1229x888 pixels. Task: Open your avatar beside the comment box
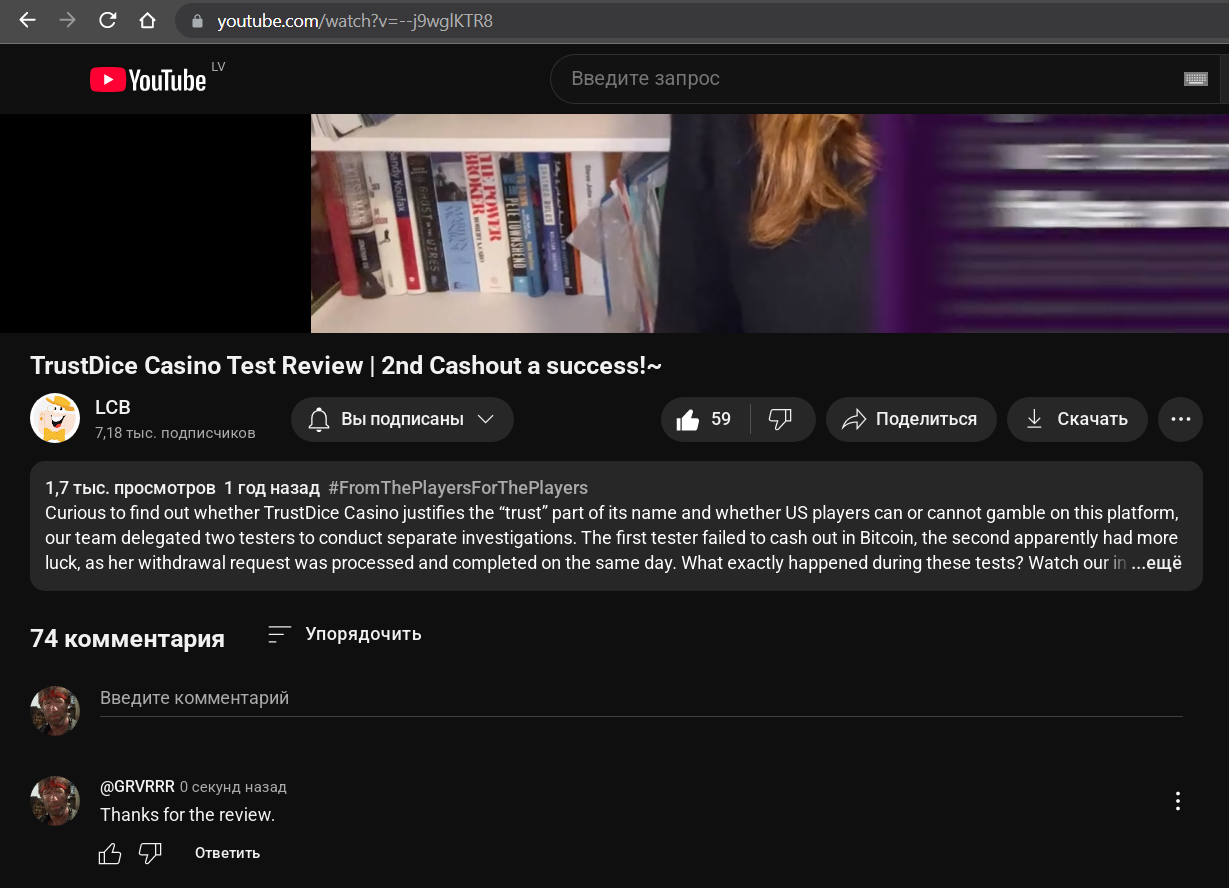pyautogui.click(x=55, y=711)
